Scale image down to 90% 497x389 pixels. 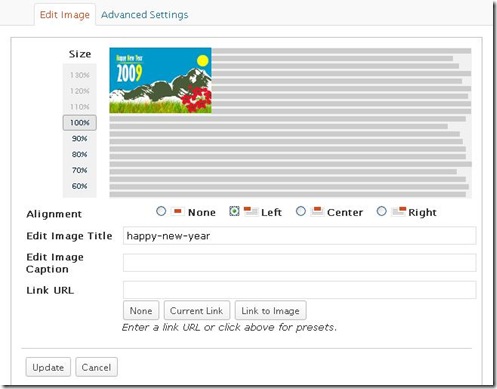(80, 139)
